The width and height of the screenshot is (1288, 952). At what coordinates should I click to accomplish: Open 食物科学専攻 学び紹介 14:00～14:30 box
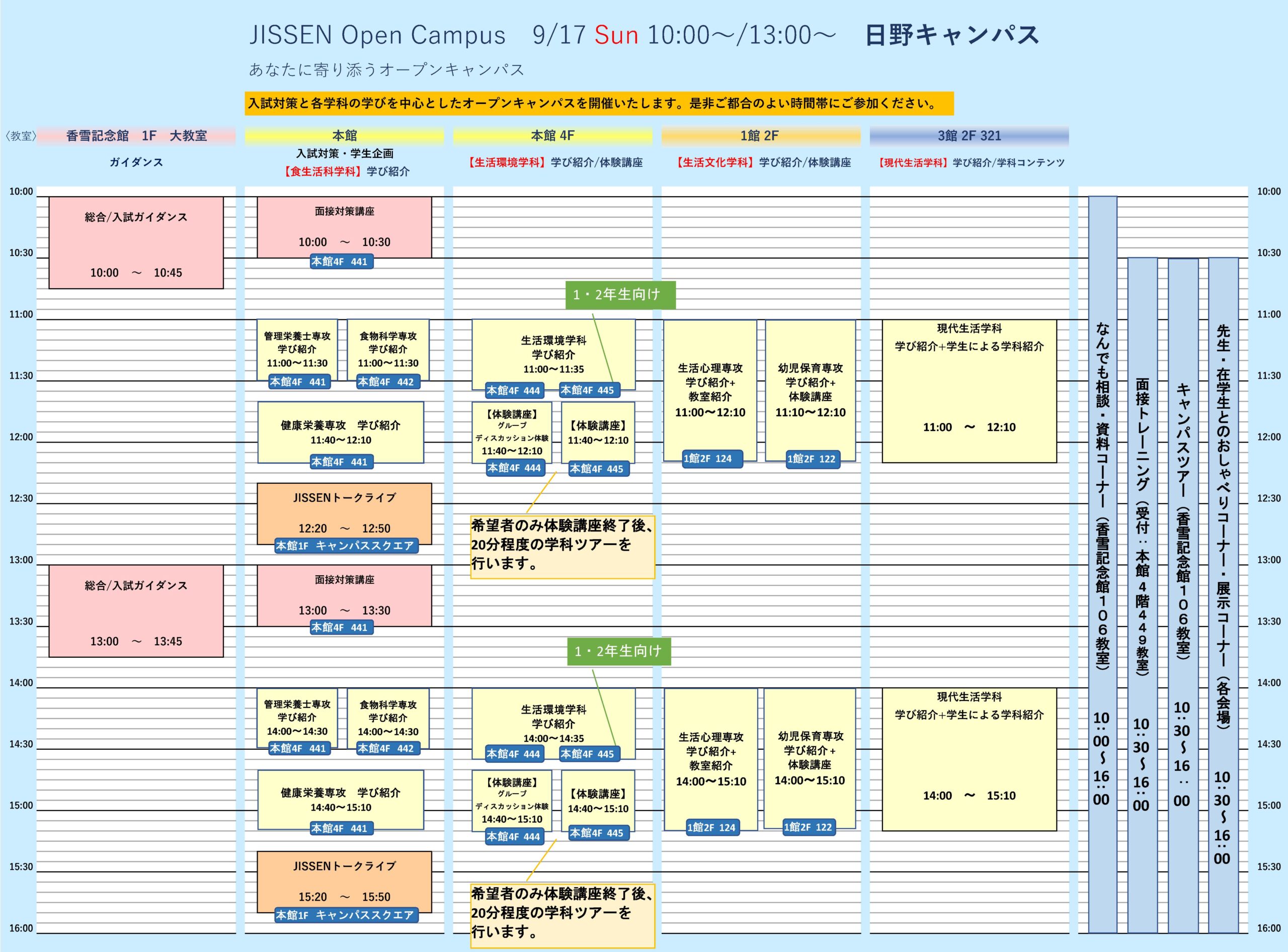388,718
